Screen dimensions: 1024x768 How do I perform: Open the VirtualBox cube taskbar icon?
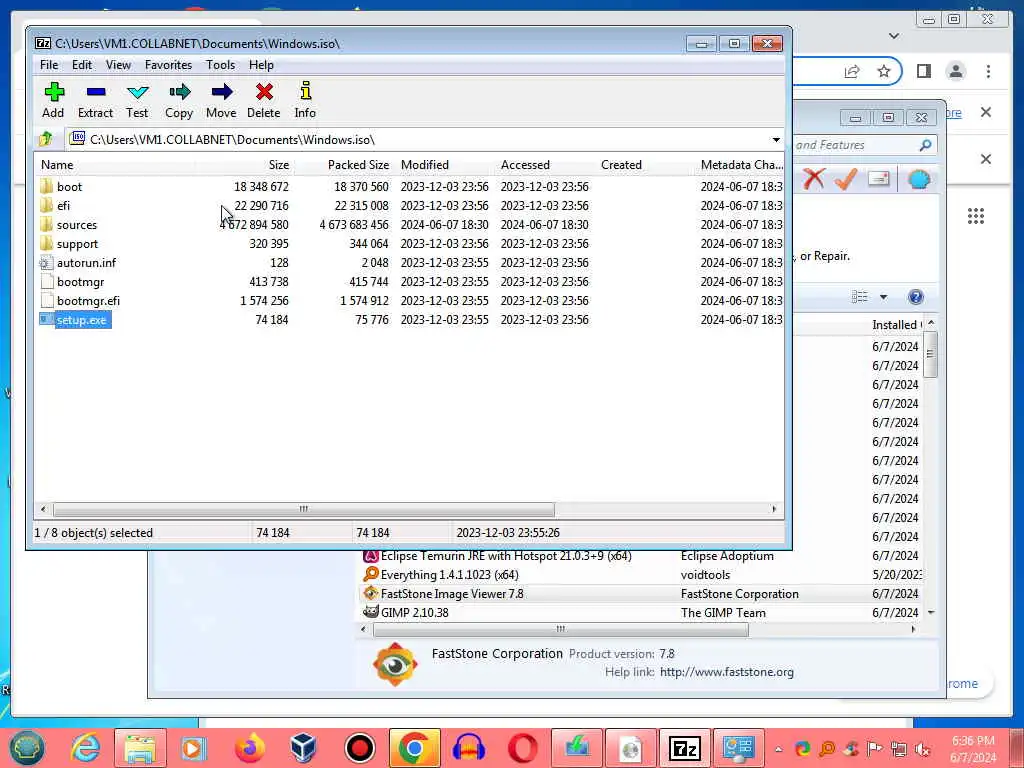pyautogui.click(x=304, y=748)
